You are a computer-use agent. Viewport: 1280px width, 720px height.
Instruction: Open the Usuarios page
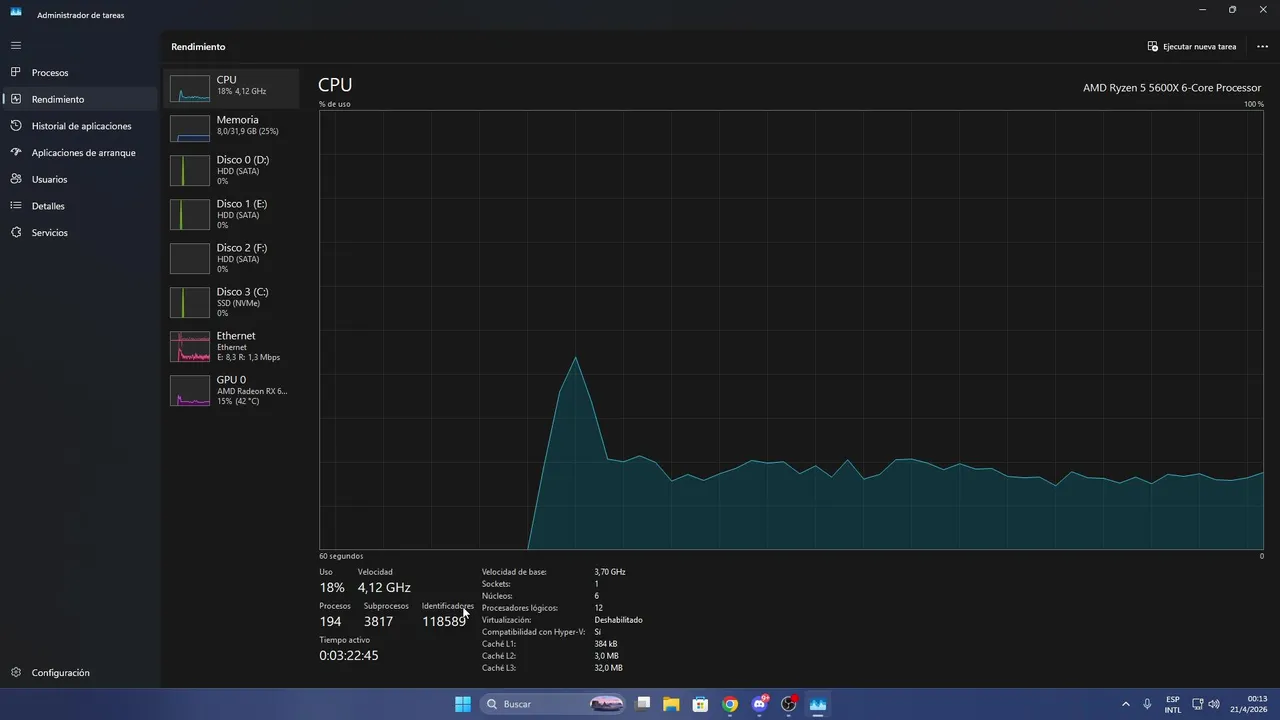click(80, 179)
